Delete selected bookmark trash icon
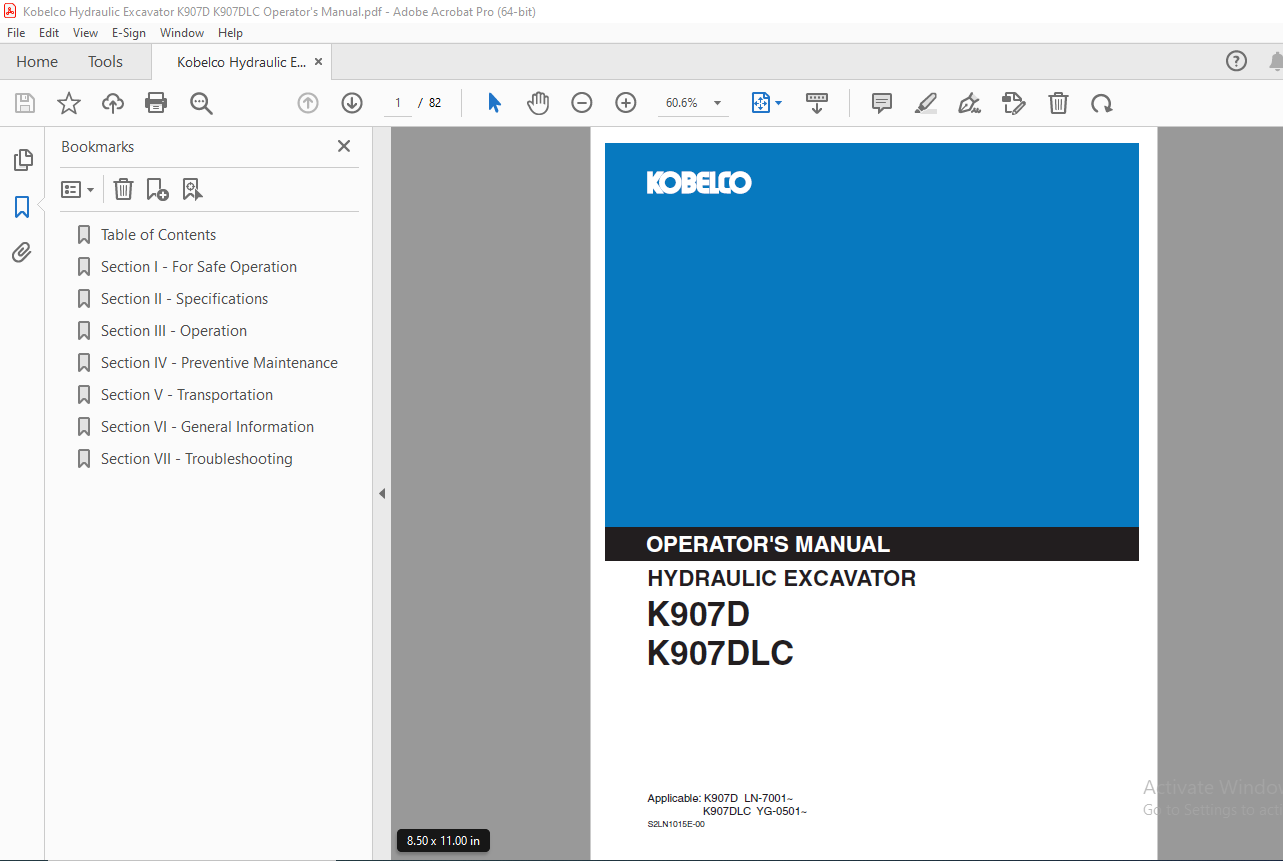Viewport: 1283px width, 861px height. (123, 189)
